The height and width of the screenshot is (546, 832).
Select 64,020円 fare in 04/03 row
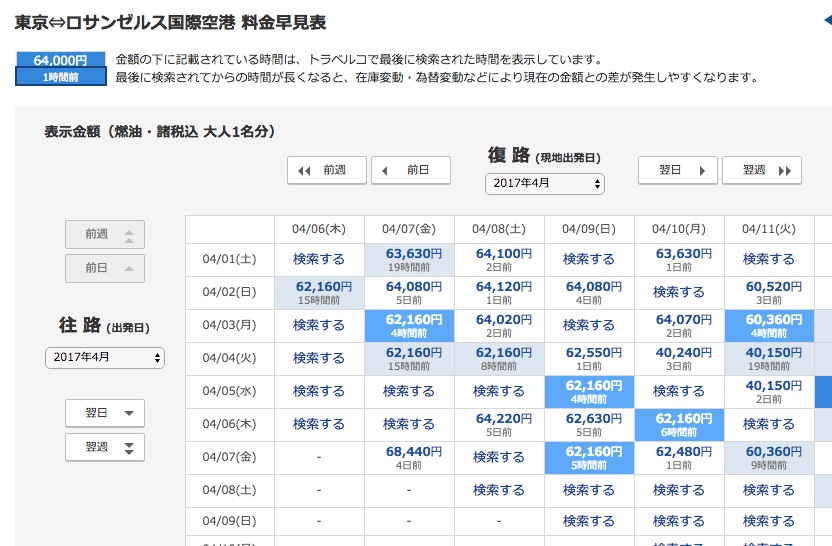[499, 326]
